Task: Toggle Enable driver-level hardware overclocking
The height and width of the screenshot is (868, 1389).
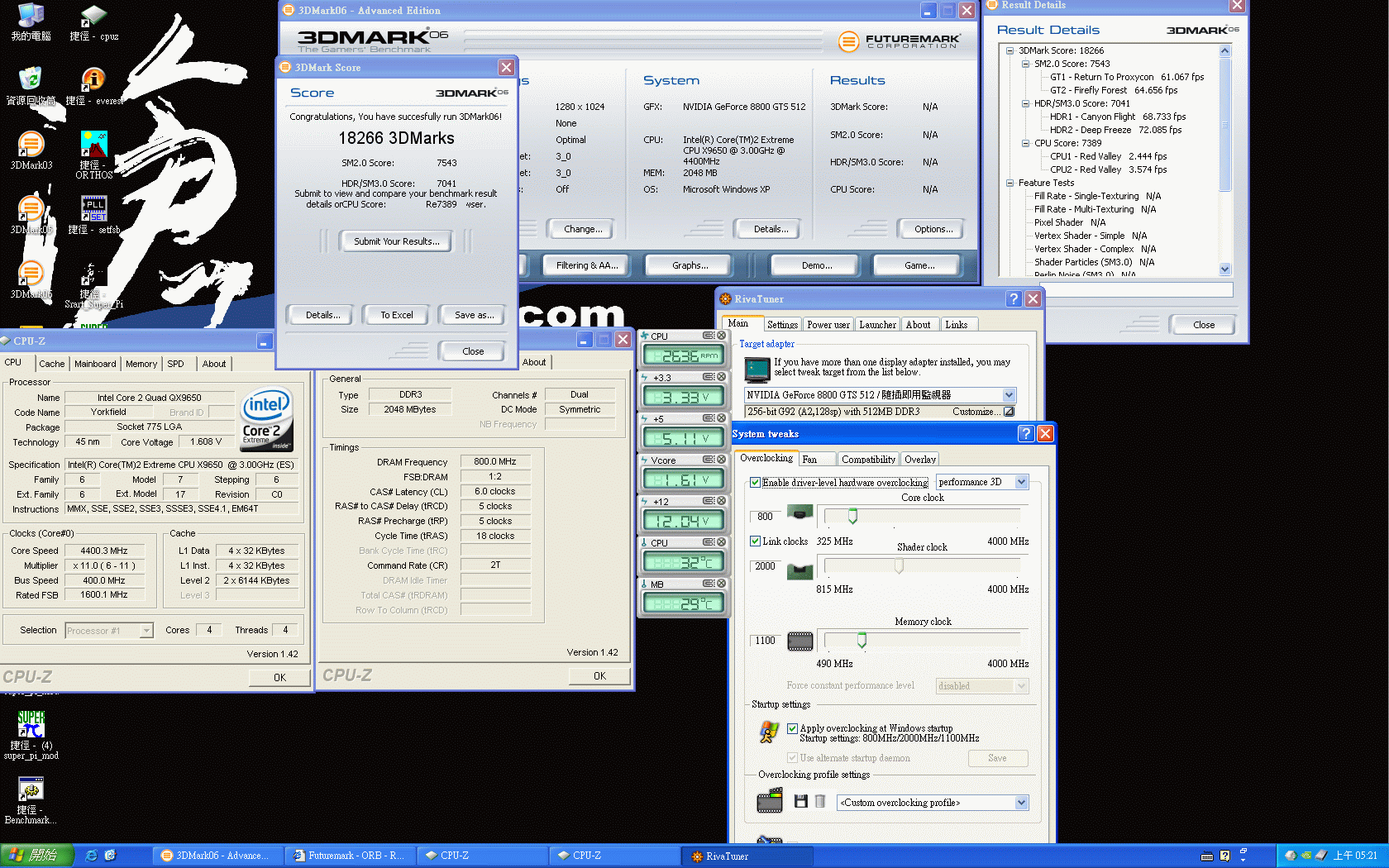Action: pos(755,483)
